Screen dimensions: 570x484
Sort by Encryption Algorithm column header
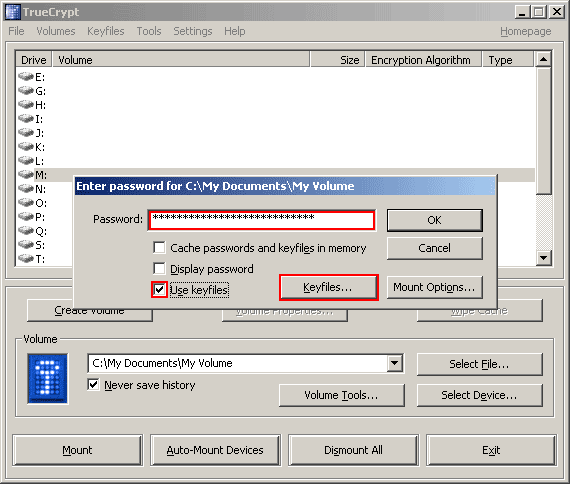[x=424, y=60]
